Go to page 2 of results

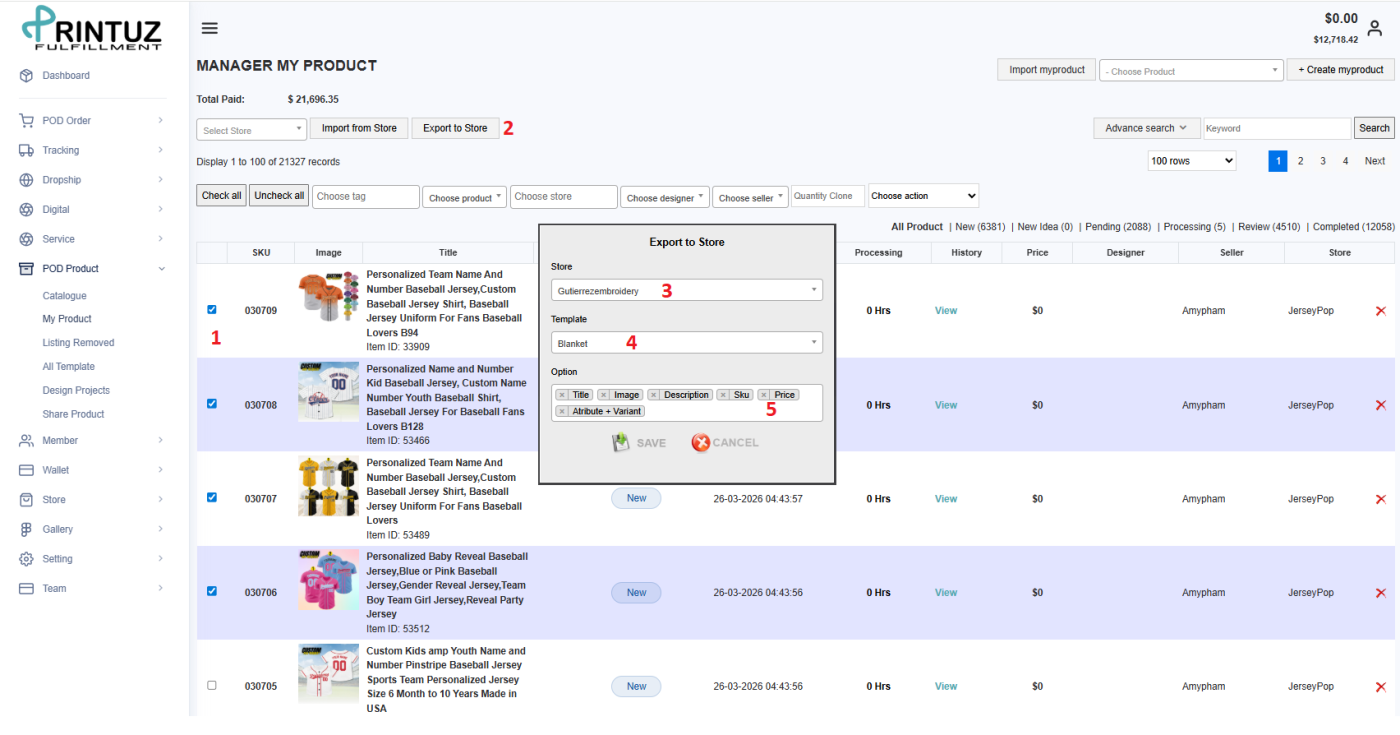(x=1300, y=161)
